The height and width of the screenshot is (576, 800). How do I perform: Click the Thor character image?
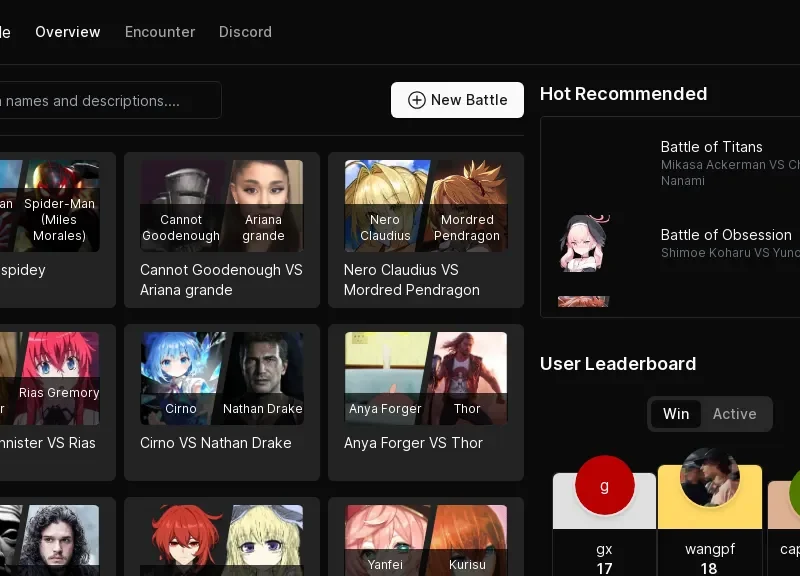click(x=467, y=378)
